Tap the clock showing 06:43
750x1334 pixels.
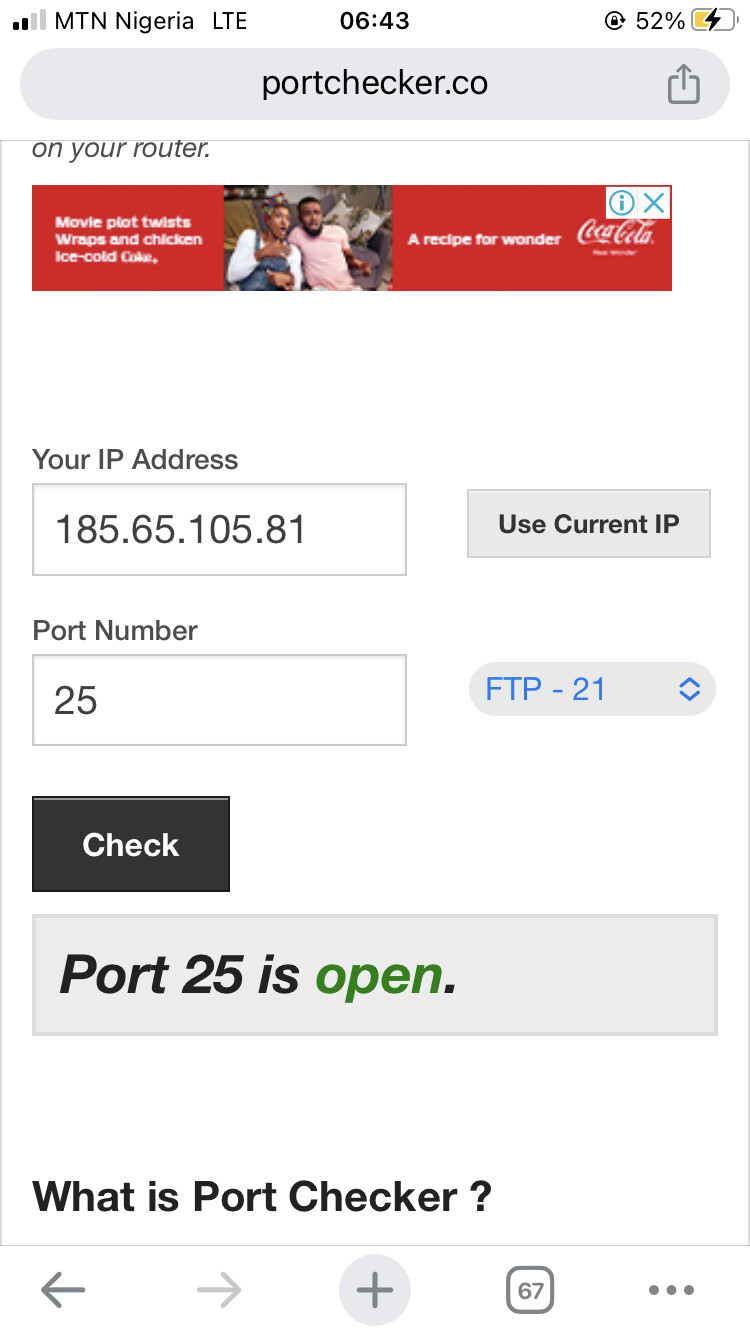(374, 21)
